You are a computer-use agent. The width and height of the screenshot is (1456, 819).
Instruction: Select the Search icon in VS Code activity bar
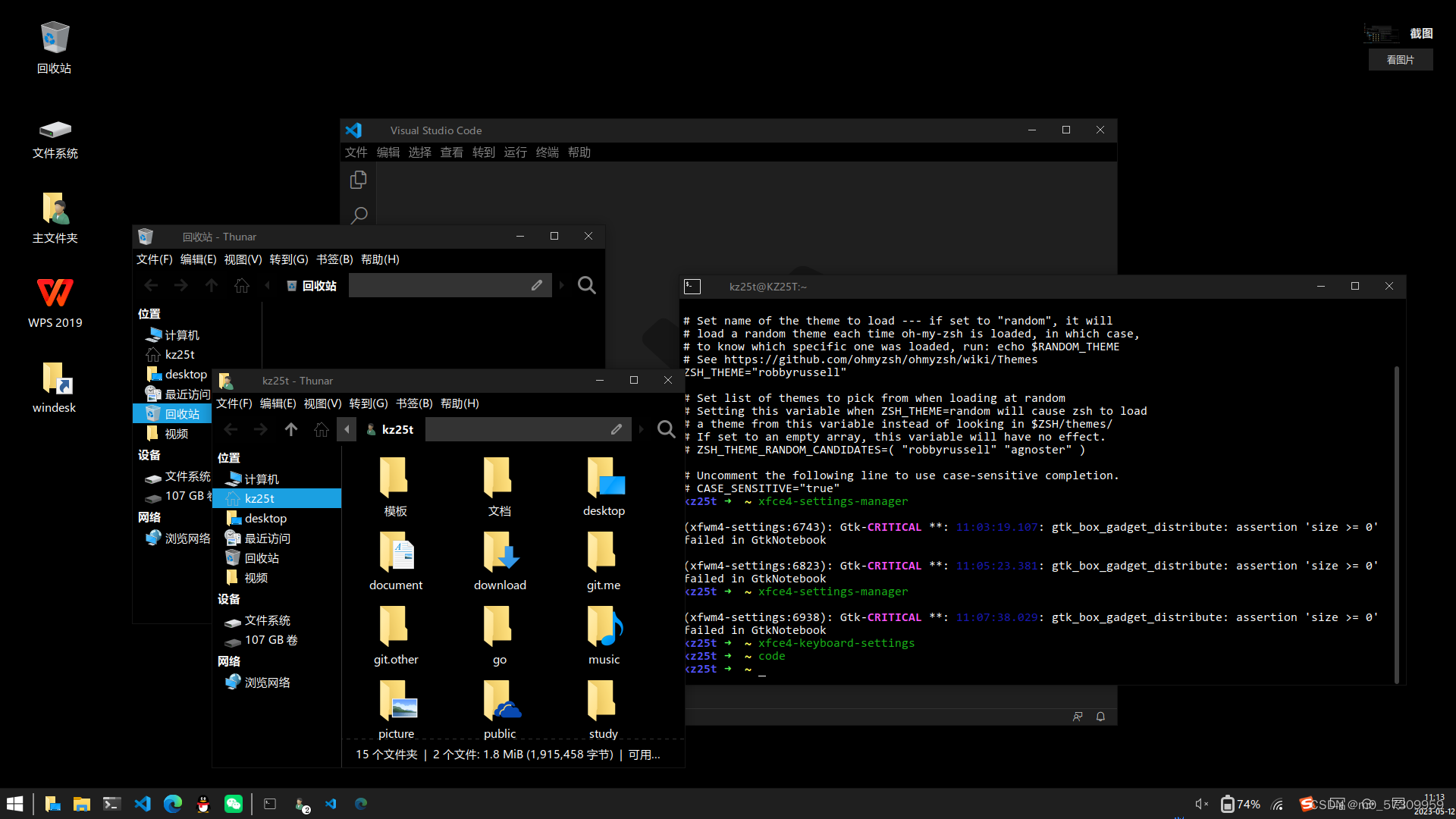coord(359,216)
